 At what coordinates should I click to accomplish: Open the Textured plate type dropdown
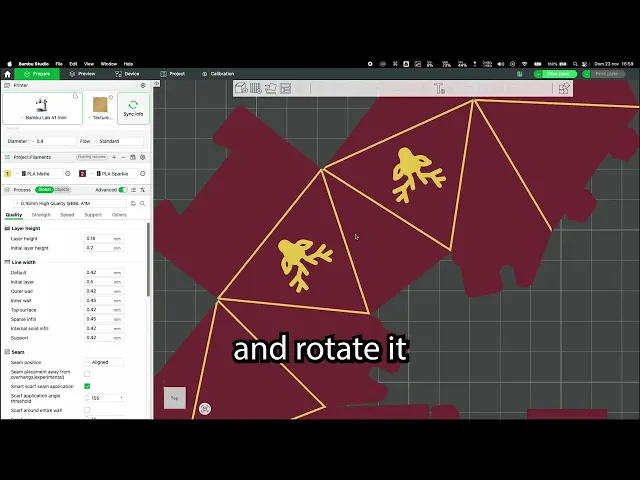click(100, 118)
